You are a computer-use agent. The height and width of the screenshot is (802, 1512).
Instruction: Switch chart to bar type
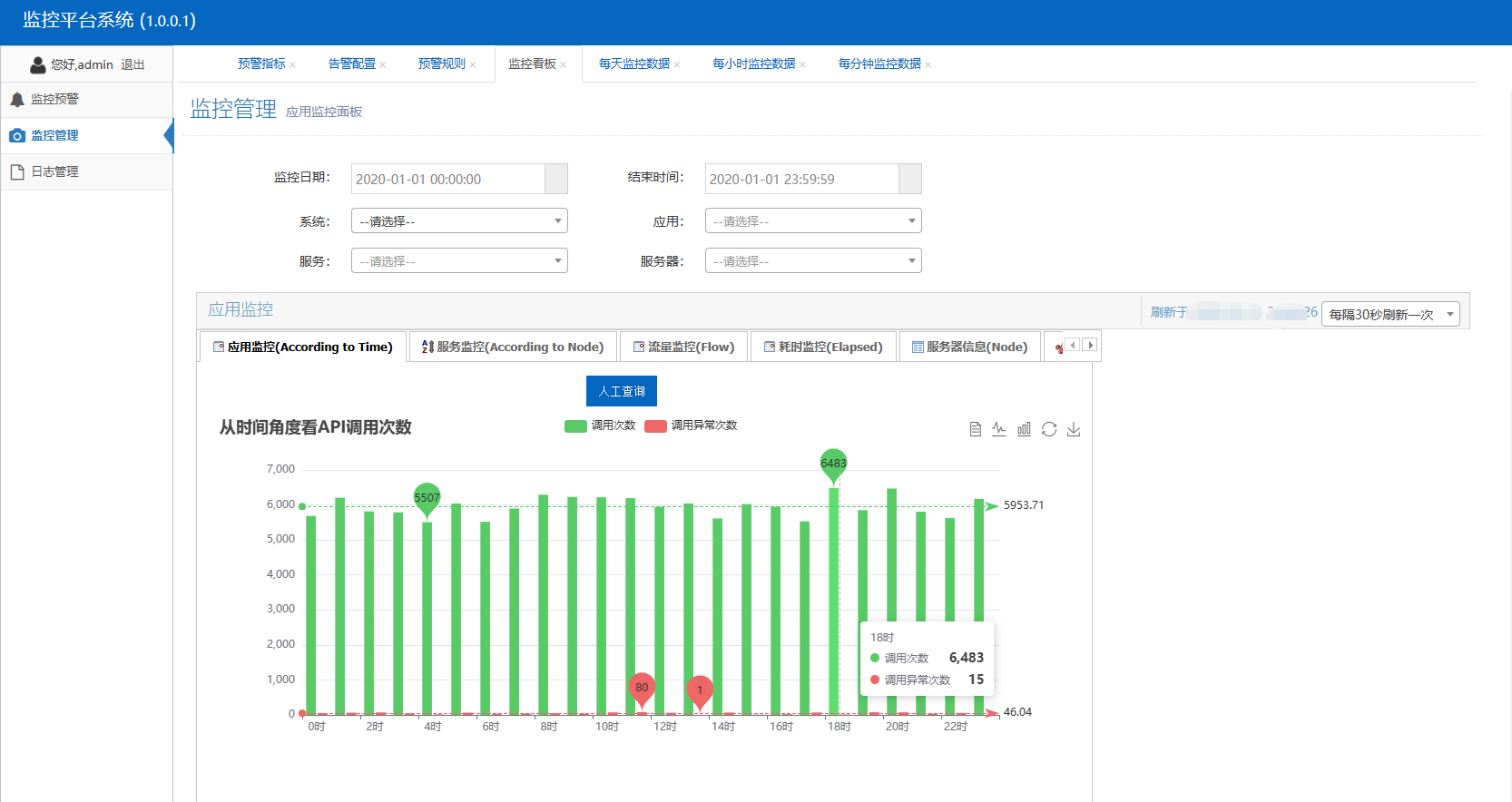coord(1024,429)
